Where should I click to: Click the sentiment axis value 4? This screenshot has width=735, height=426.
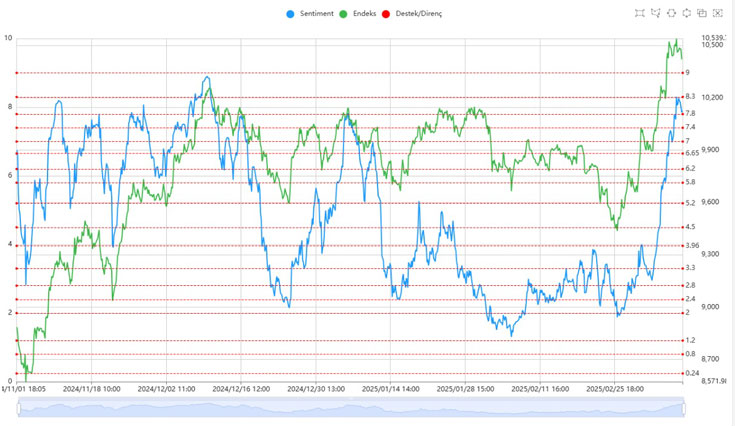coord(10,244)
